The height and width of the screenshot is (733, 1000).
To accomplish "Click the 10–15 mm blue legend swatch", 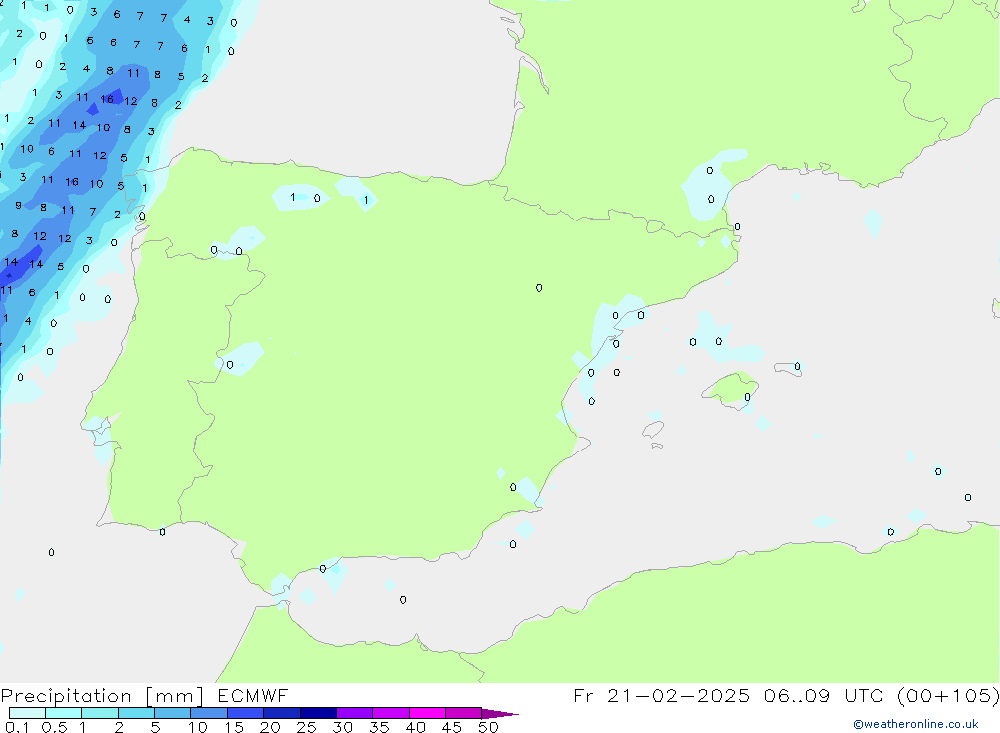I will click(x=209, y=713).
